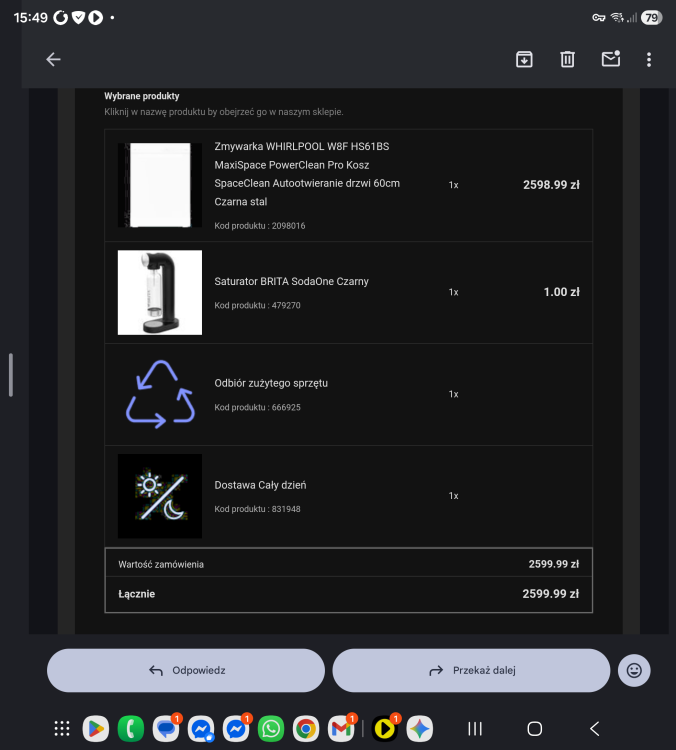
Task: Select product code text 2098016
Action: click(x=288, y=226)
